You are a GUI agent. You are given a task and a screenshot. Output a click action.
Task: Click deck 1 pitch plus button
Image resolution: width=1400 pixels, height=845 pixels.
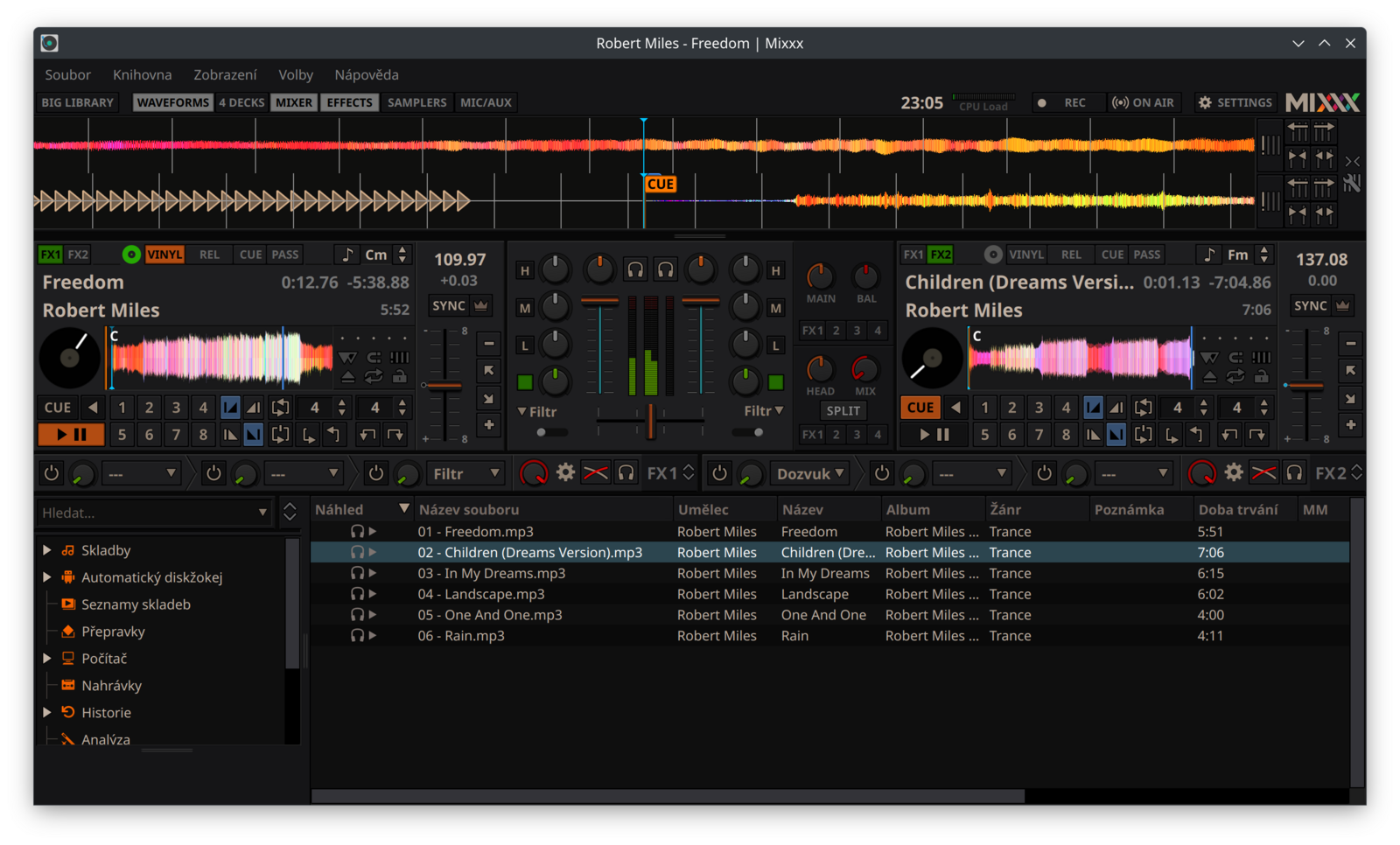click(x=489, y=425)
